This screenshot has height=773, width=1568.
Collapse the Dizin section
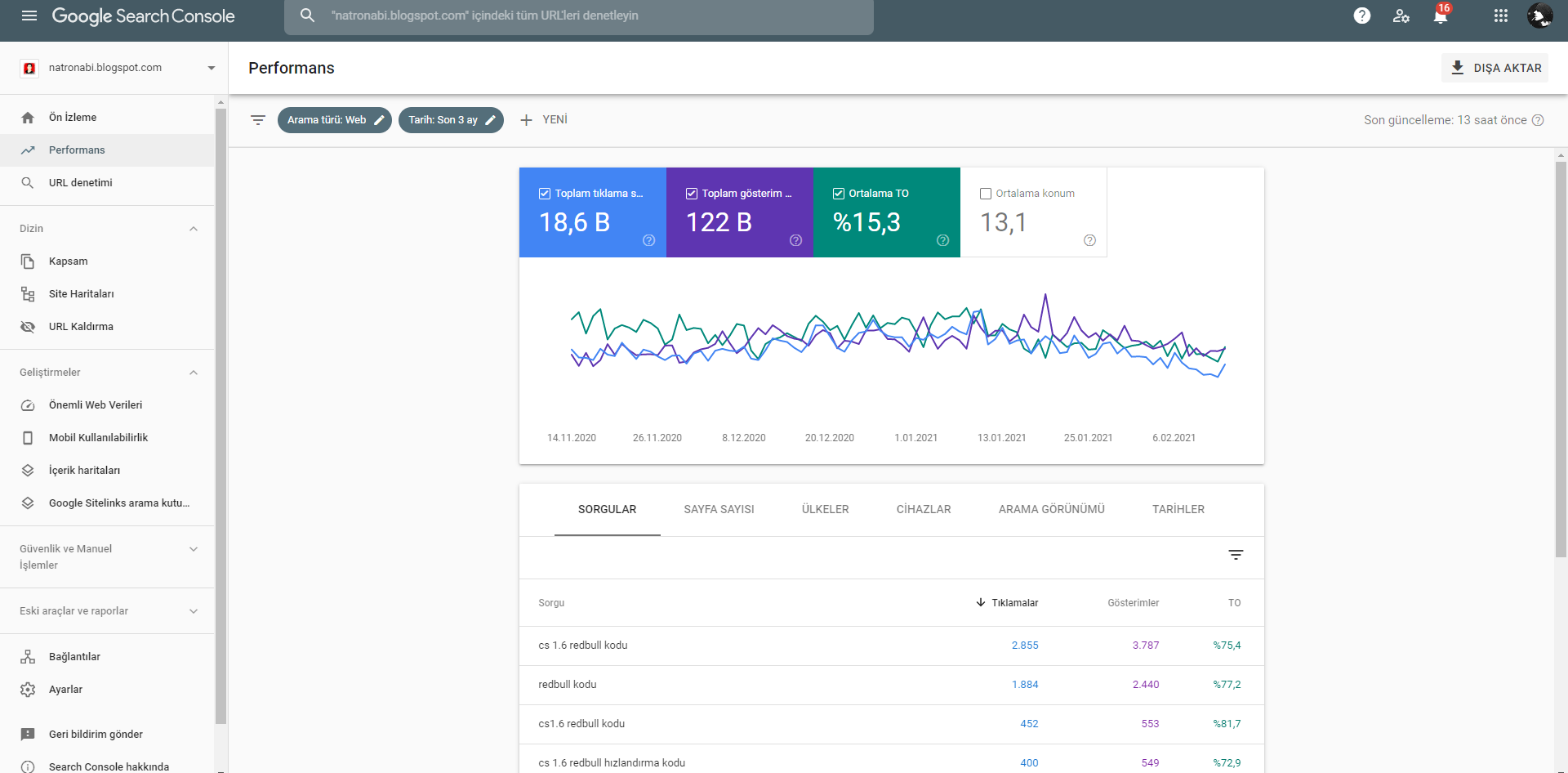click(x=194, y=229)
